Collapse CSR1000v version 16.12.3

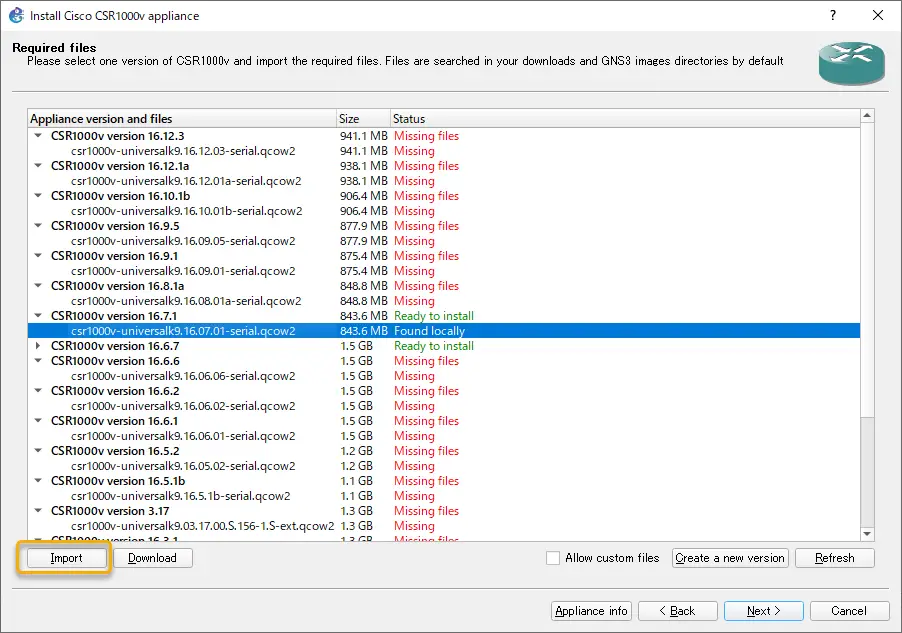pos(38,136)
